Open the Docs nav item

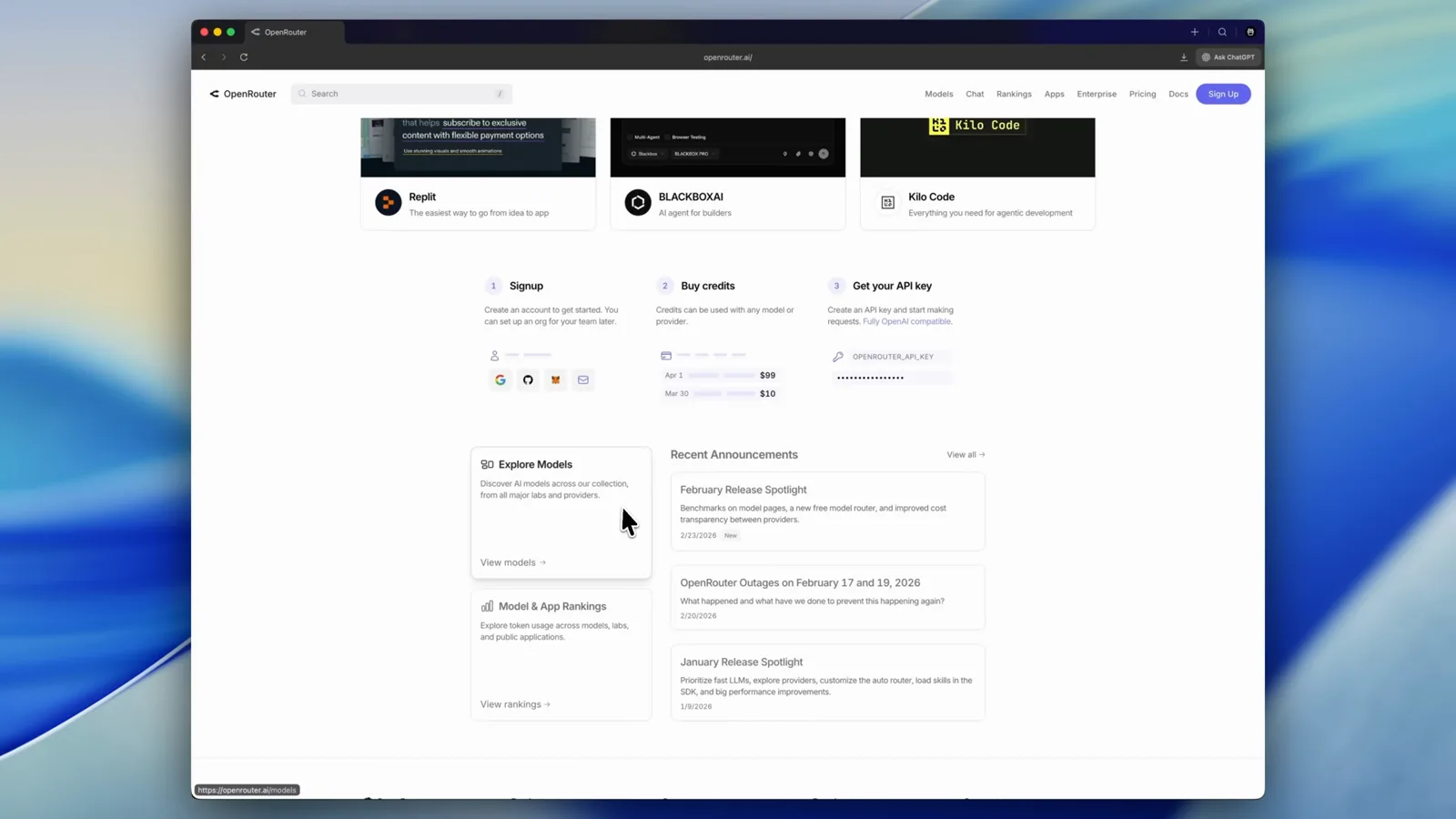pyautogui.click(x=1178, y=94)
